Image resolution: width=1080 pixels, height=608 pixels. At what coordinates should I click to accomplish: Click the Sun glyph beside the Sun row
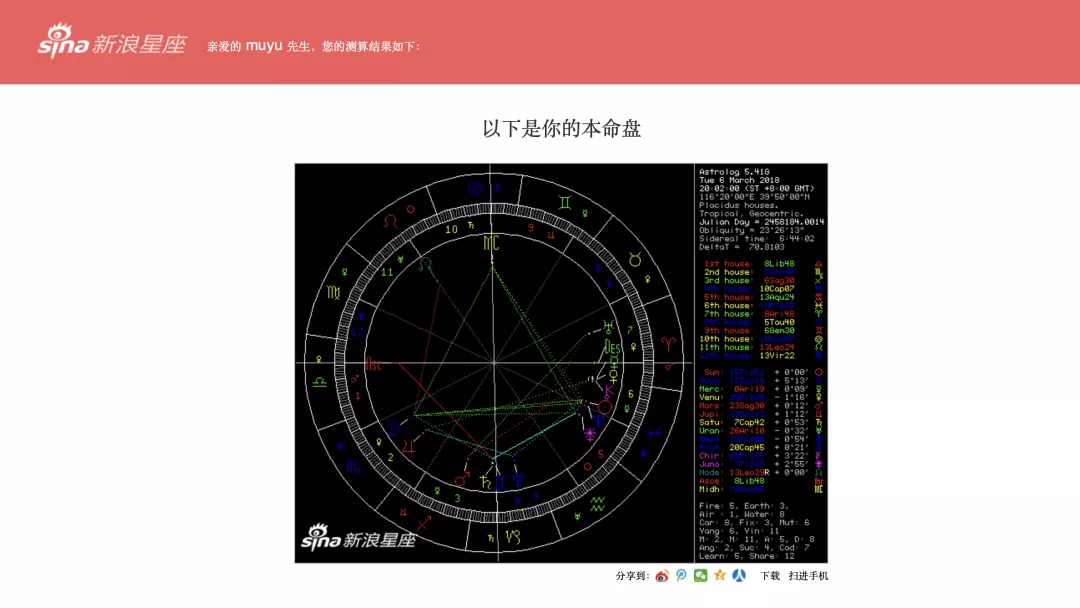(819, 371)
